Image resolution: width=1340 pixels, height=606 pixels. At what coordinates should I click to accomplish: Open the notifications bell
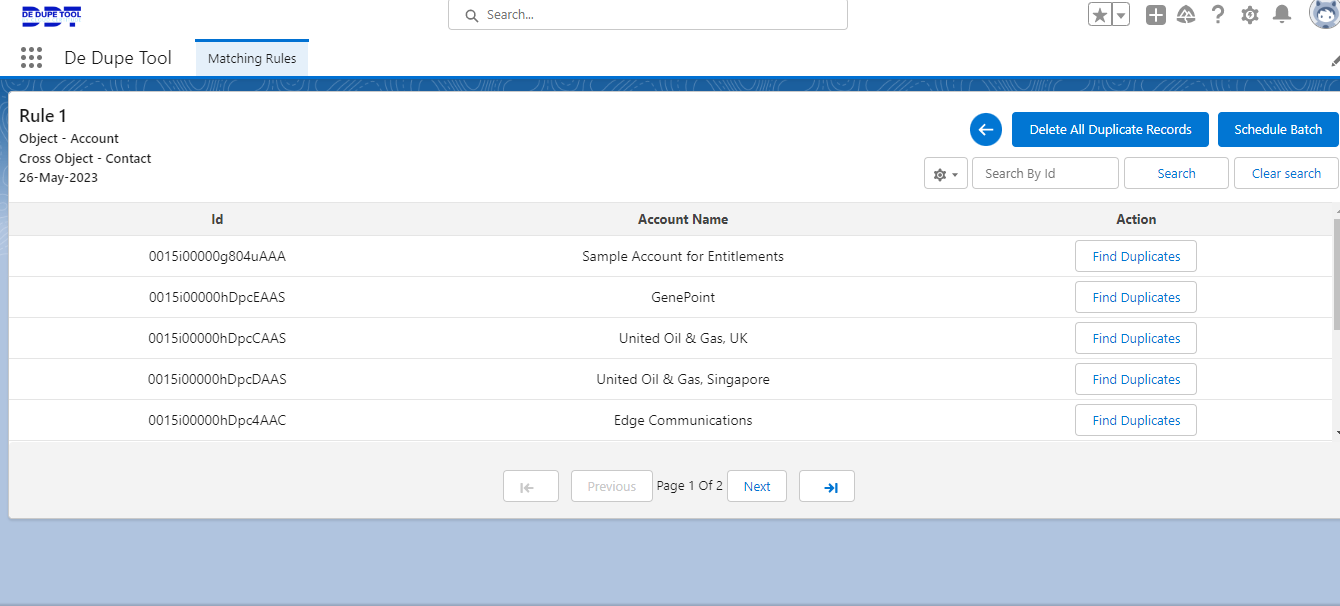point(1281,15)
